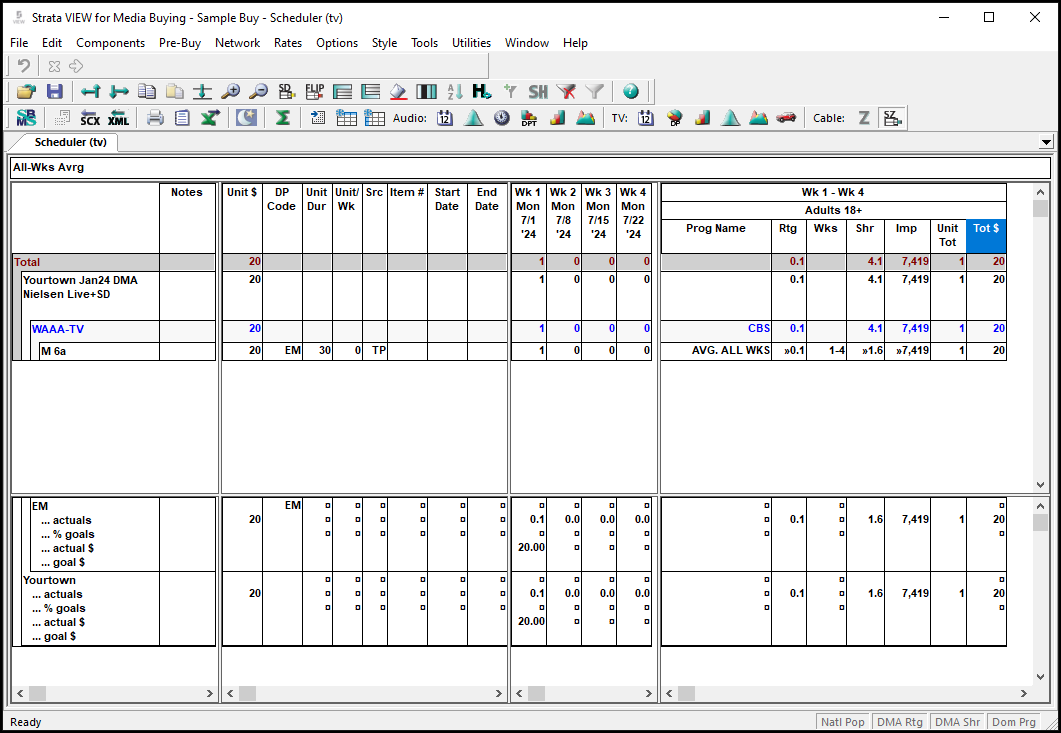Open the Utilities menu
Image resolution: width=1061 pixels, height=733 pixels.
coord(471,43)
